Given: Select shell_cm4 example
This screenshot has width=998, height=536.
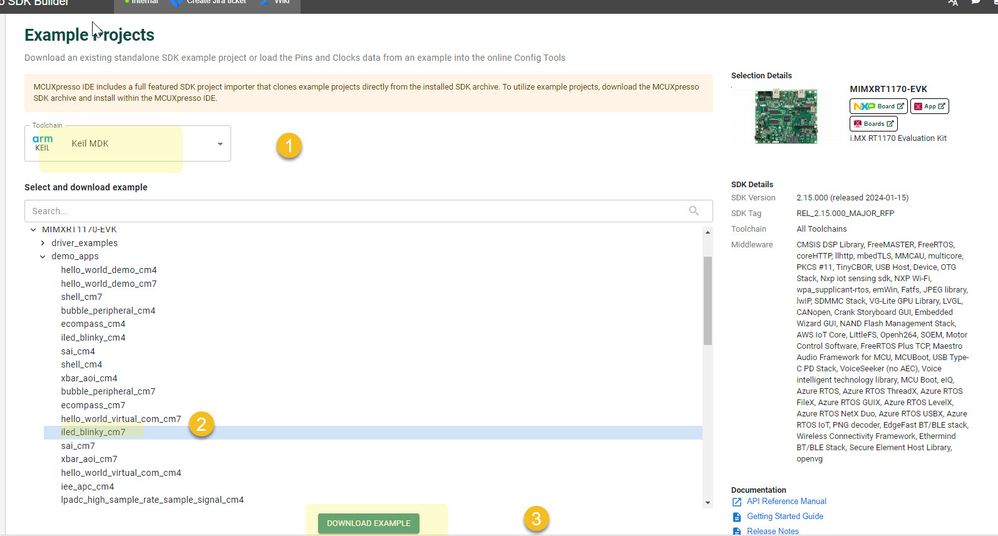Looking at the screenshot, I should click(x=81, y=364).
